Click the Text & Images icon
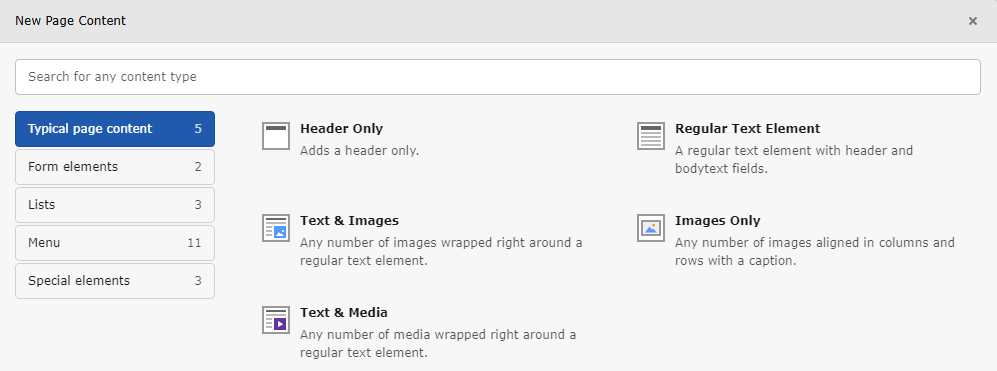 point(276,228)
